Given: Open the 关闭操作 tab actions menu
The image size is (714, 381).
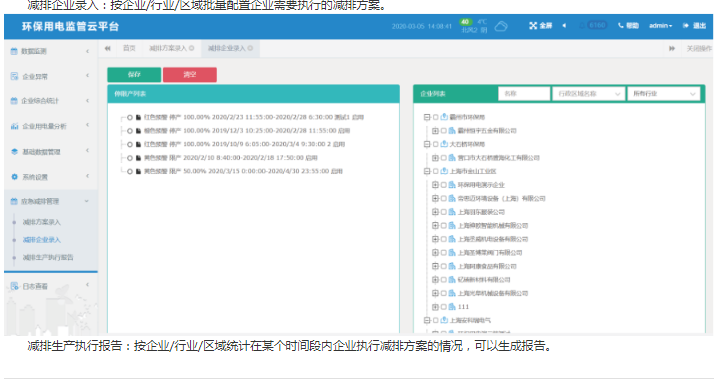Looking at the screenshot, I should pos(699,48).
